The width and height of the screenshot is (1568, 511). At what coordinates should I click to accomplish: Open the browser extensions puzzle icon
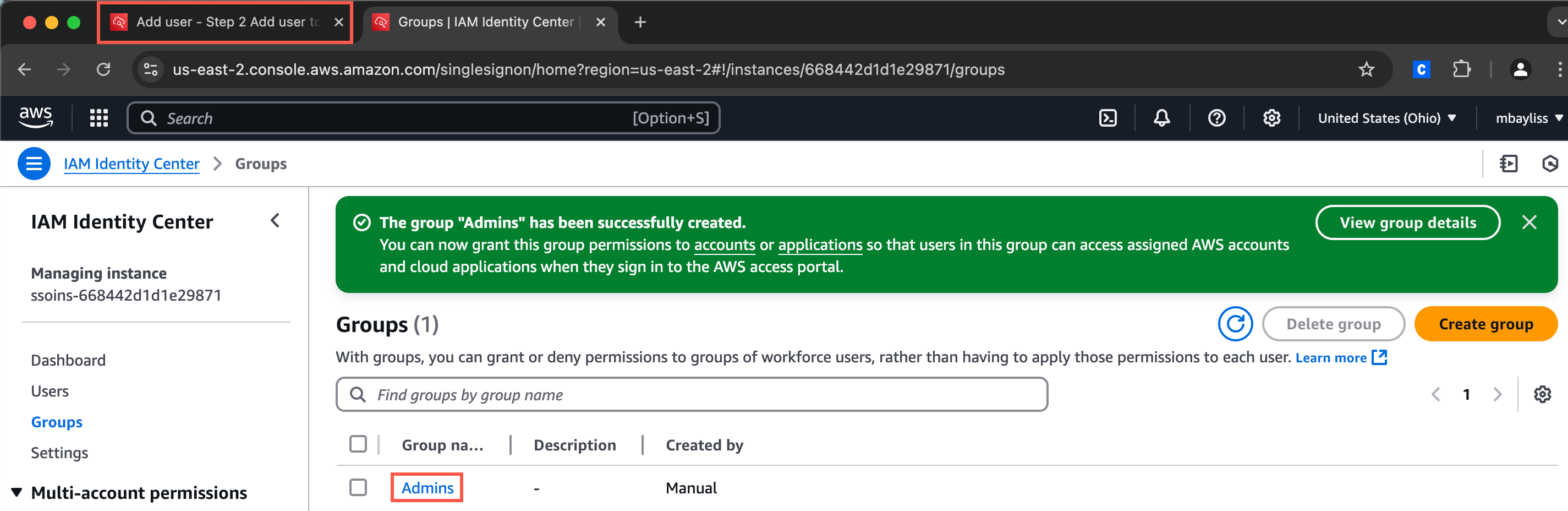pos(1461,69)
